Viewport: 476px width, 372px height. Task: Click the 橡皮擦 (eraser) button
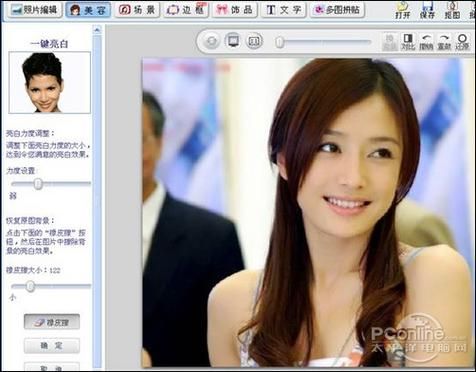52,322
